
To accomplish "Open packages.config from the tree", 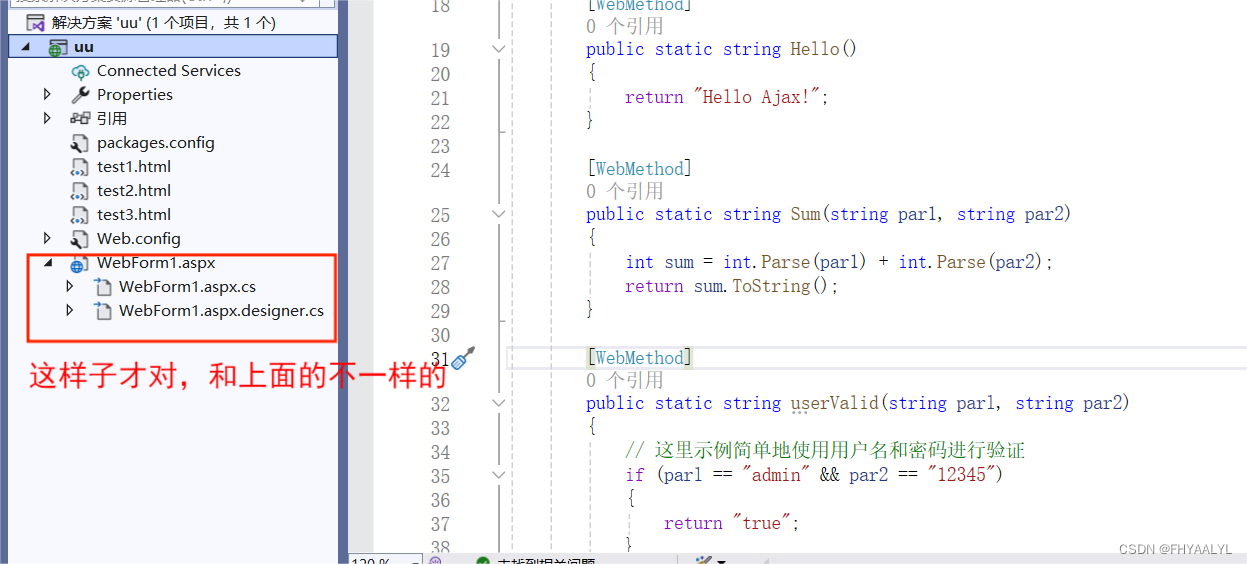I will point(156,143).
